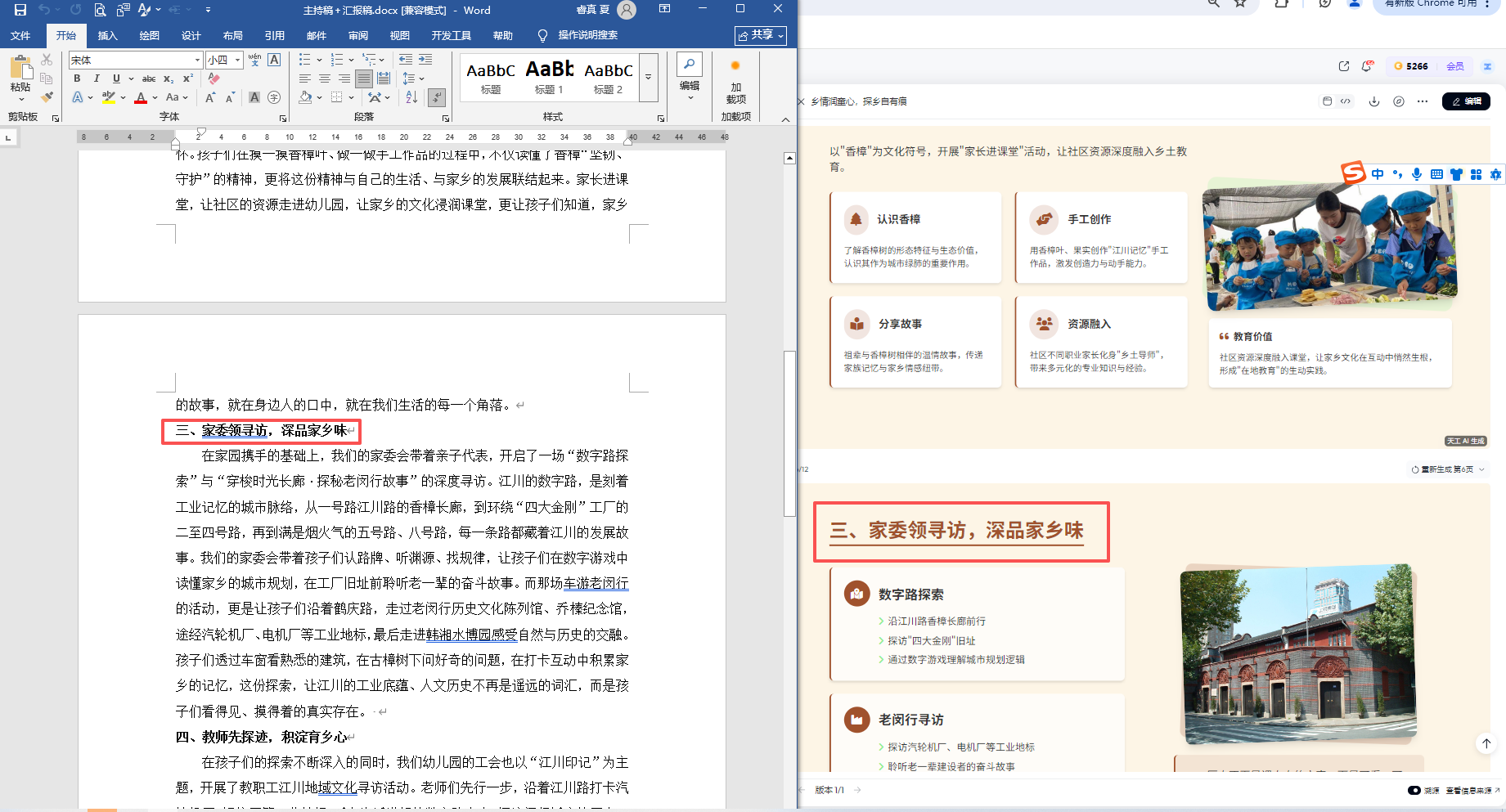The height and width of the screenshot is (812, 1506).
Task: Toggle bold formatting
Action: (x=77, y=79)
